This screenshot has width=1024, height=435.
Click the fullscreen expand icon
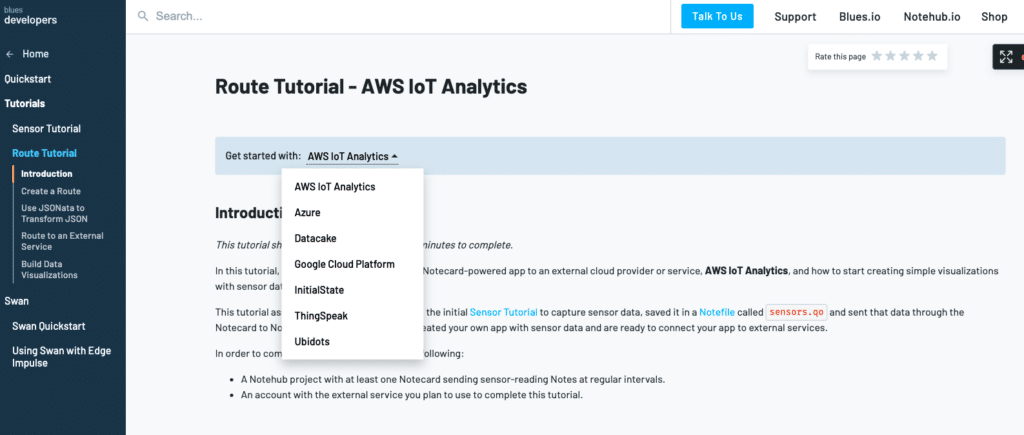click(x=1004, y=57)
